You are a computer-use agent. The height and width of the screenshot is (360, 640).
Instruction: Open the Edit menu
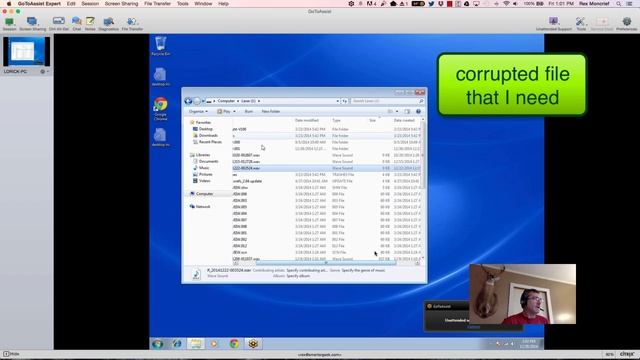click(x=71, y=4)
